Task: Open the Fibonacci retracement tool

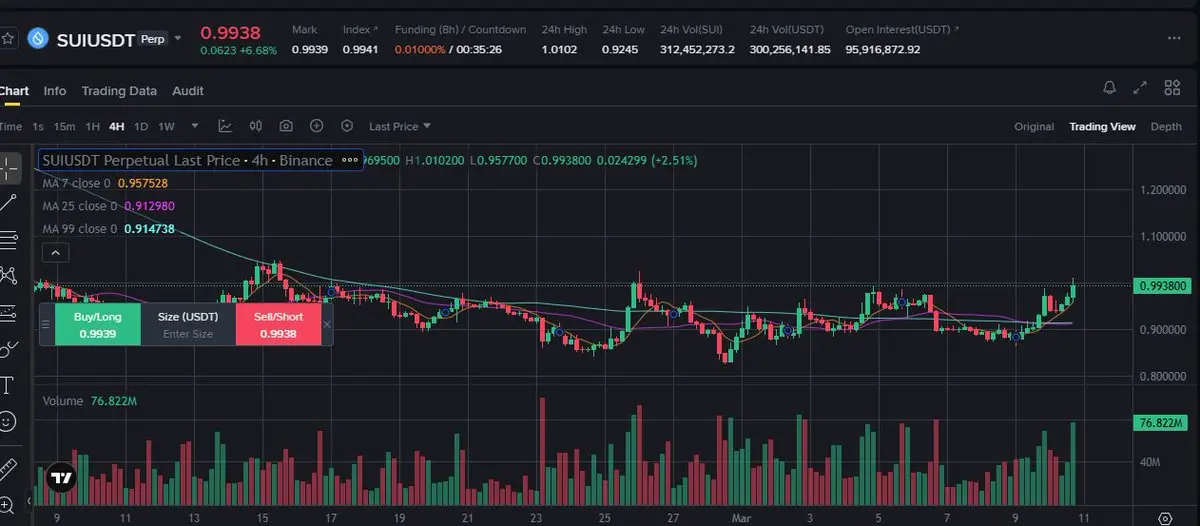Action: click(9, 239)
